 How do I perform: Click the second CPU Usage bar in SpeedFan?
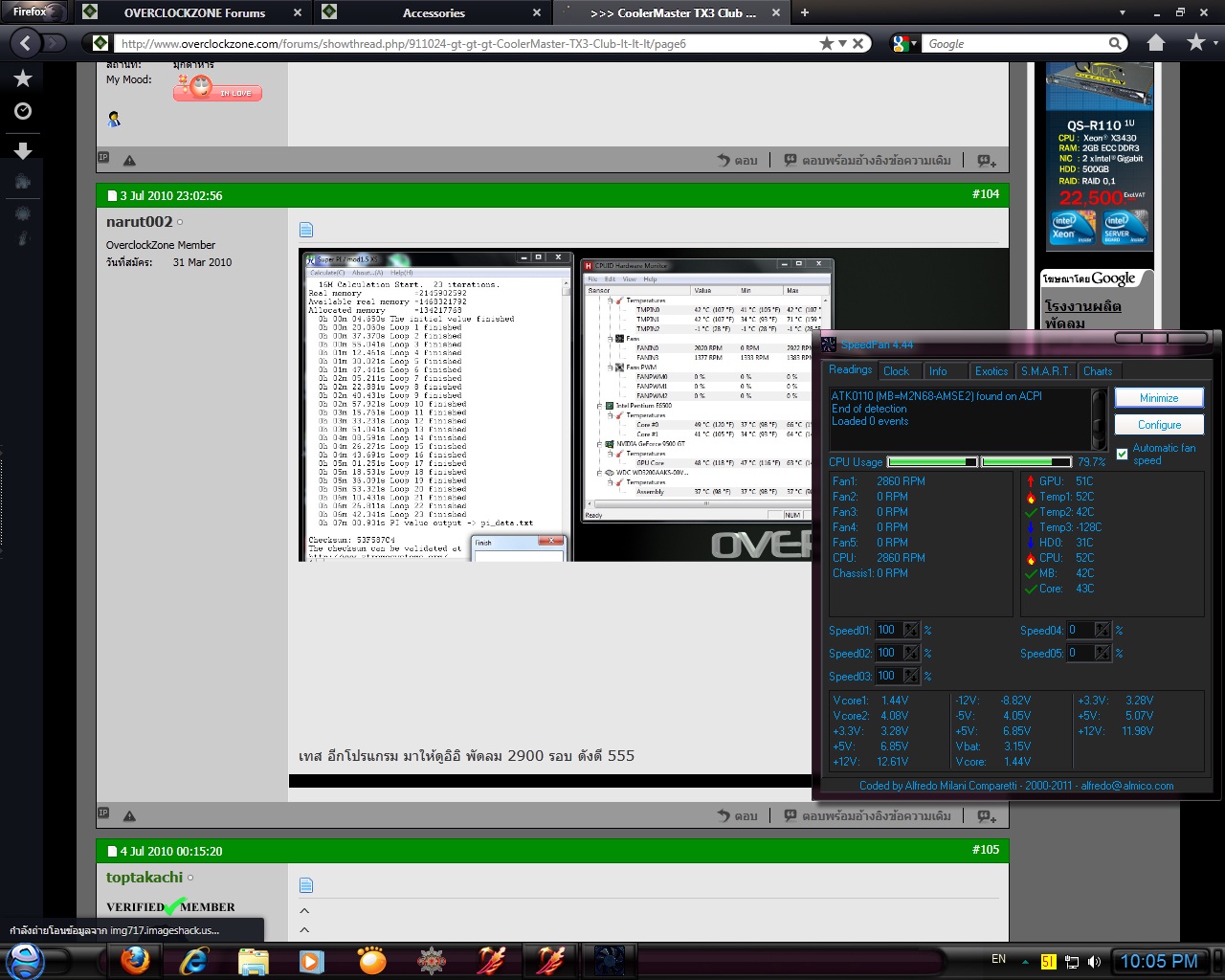click(x=1027, y=462)
